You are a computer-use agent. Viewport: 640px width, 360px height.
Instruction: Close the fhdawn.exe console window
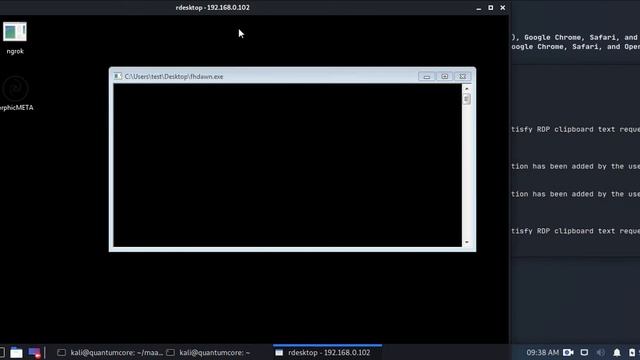click(462, 76)
